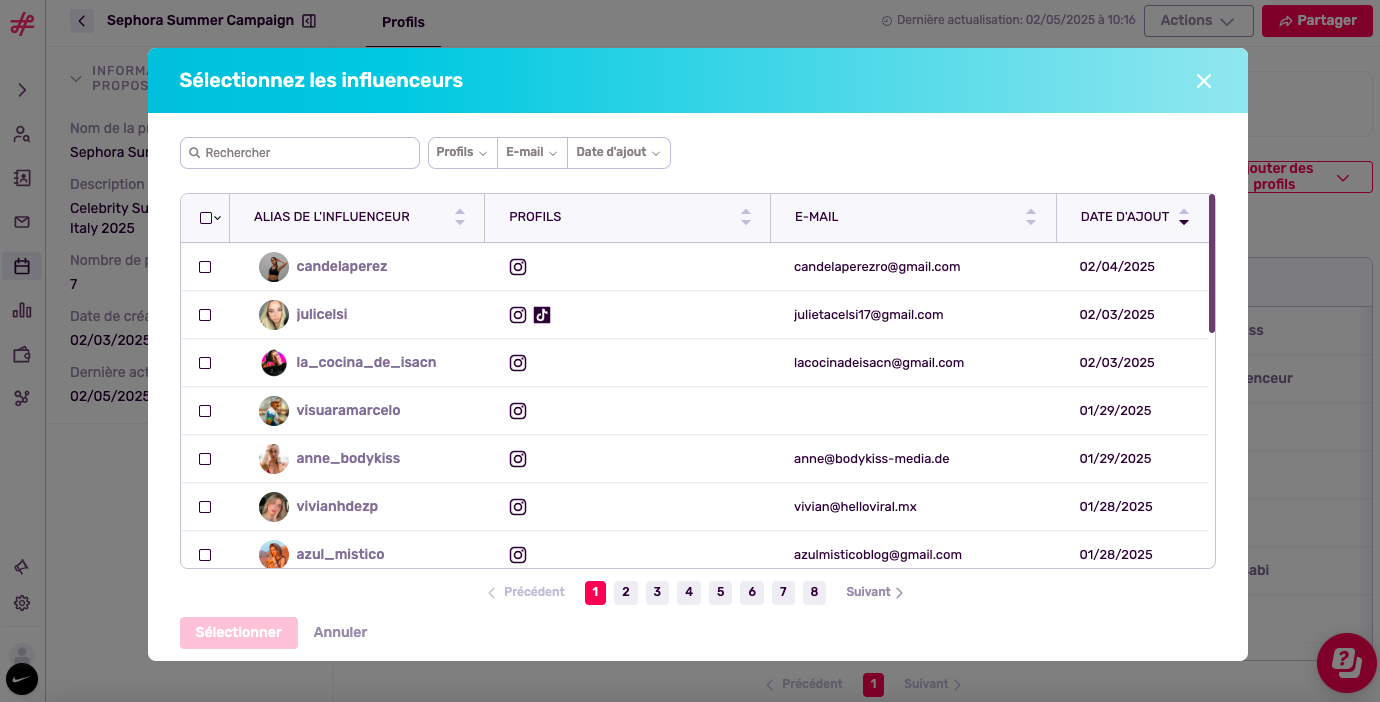
Task: Click azul_mistico Instagram icon
Action: coord(518,555)
